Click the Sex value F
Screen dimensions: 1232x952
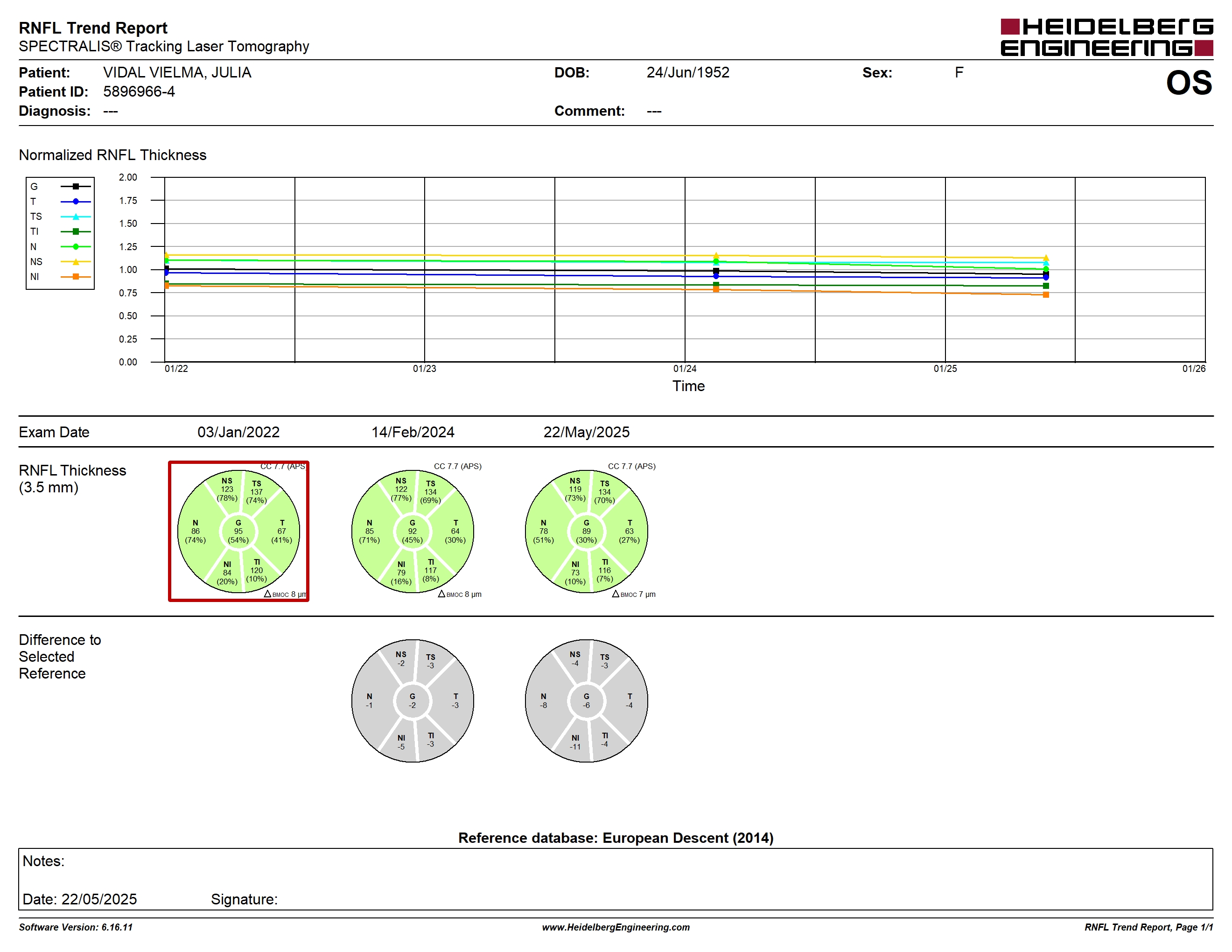(959, 72)
